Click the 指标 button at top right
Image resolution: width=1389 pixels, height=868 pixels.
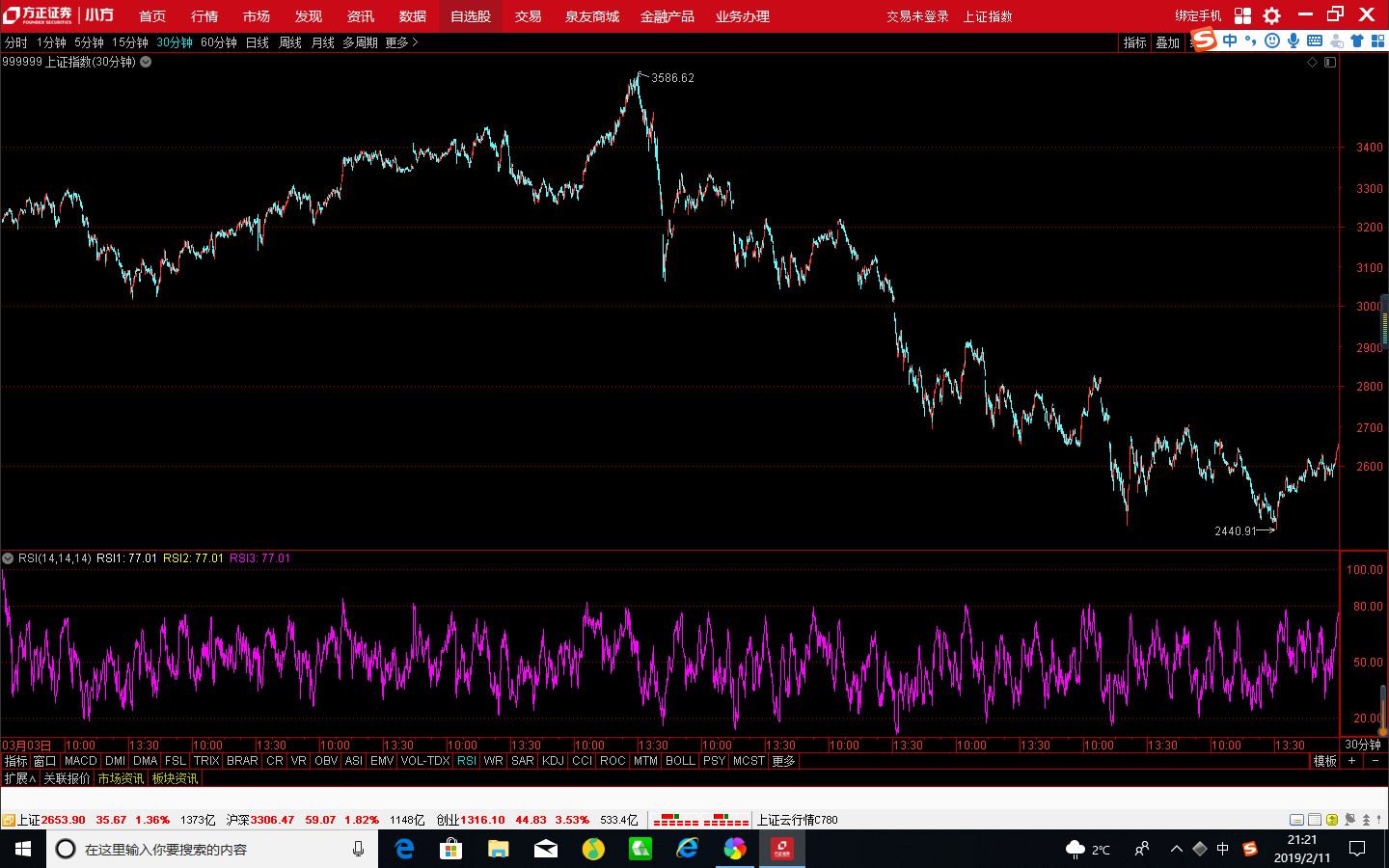(x=1134, y=42)
